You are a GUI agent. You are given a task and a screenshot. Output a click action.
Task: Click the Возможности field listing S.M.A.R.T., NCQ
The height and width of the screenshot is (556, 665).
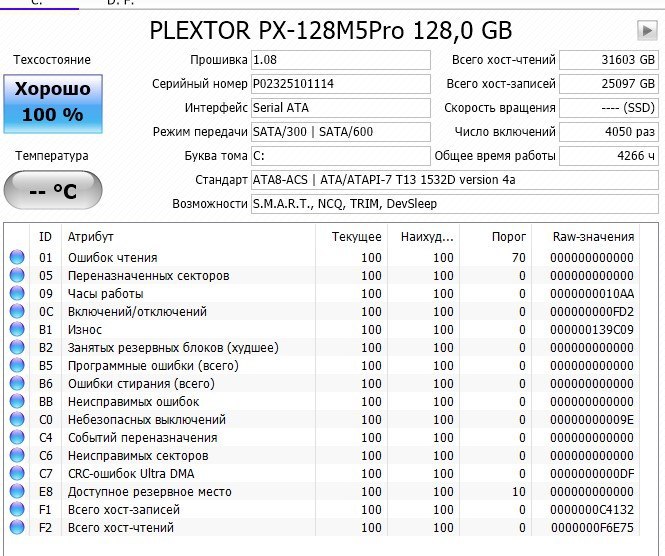tap(455, 204)
